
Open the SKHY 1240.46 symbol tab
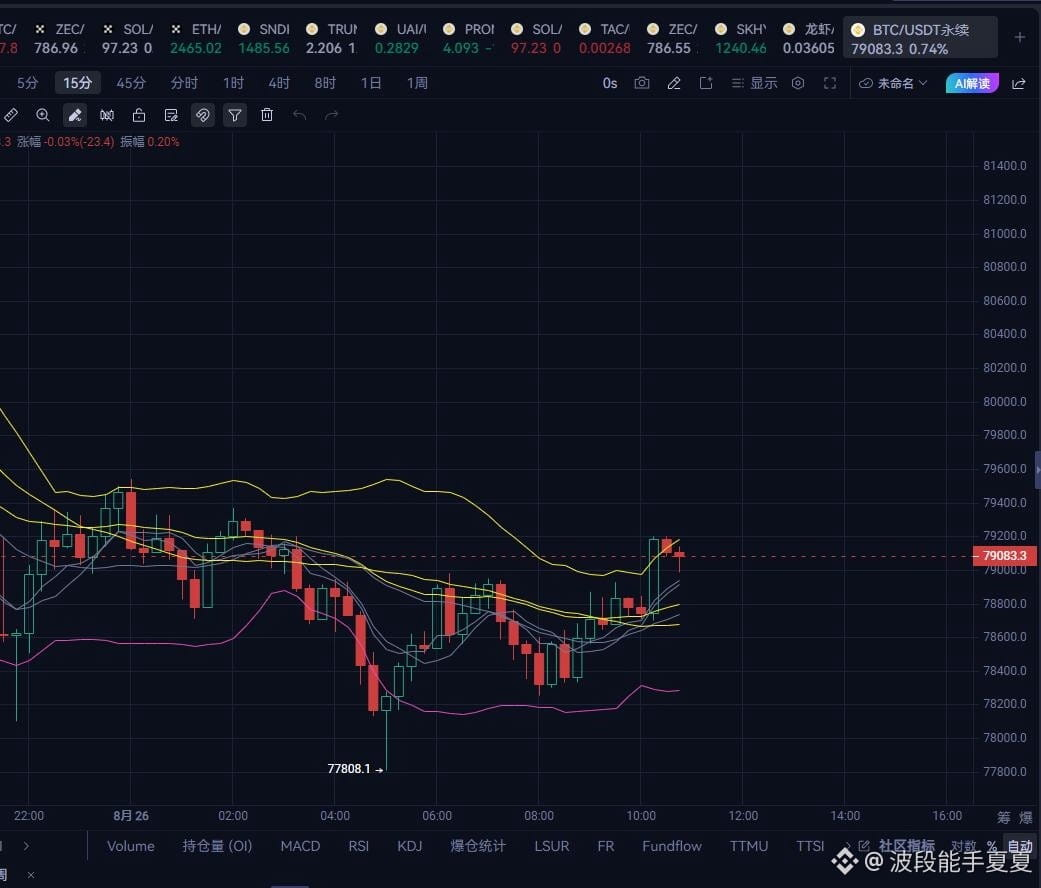(740, 38)
